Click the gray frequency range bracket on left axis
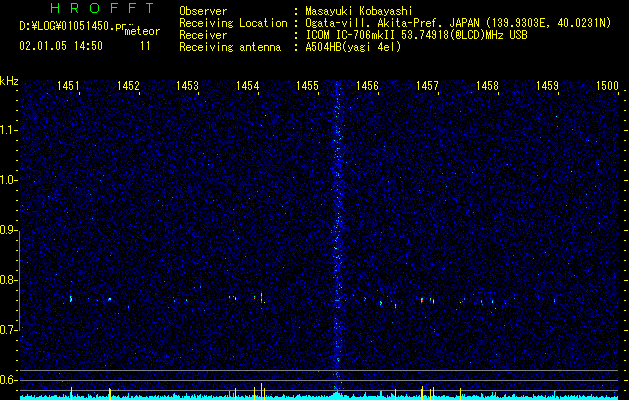Viewport: 629px width, 400px height. coord(20,280)
